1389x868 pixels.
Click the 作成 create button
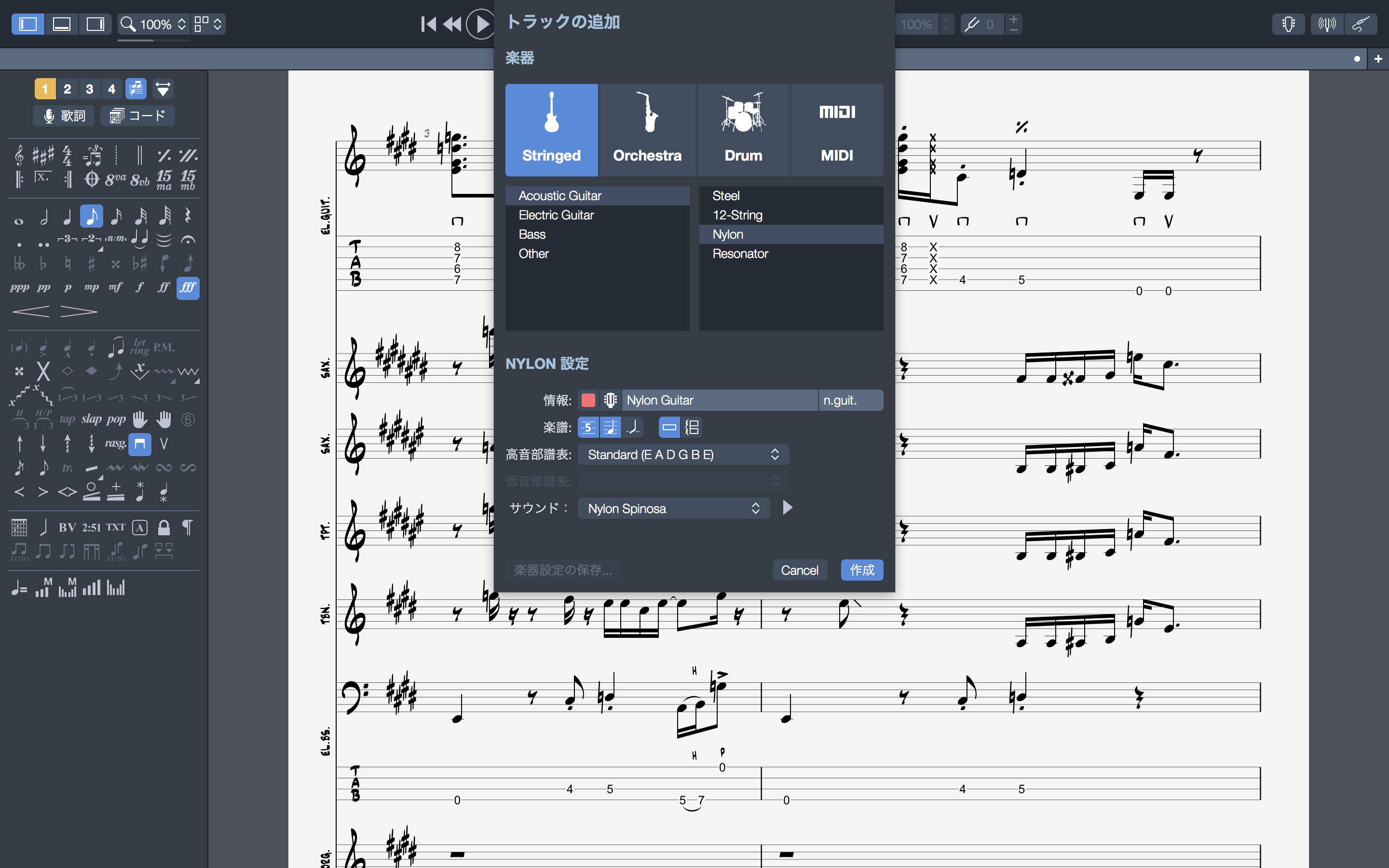click(861, 570)
